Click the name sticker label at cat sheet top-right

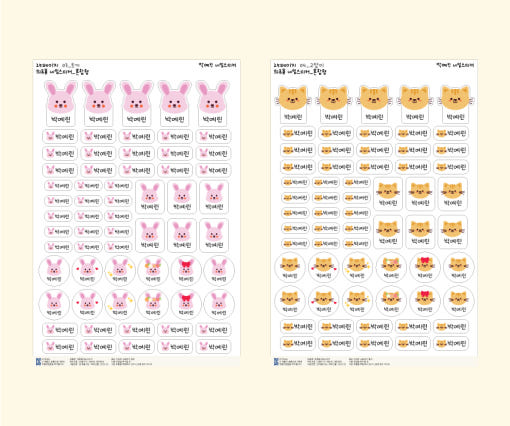(x=455, y=65)
